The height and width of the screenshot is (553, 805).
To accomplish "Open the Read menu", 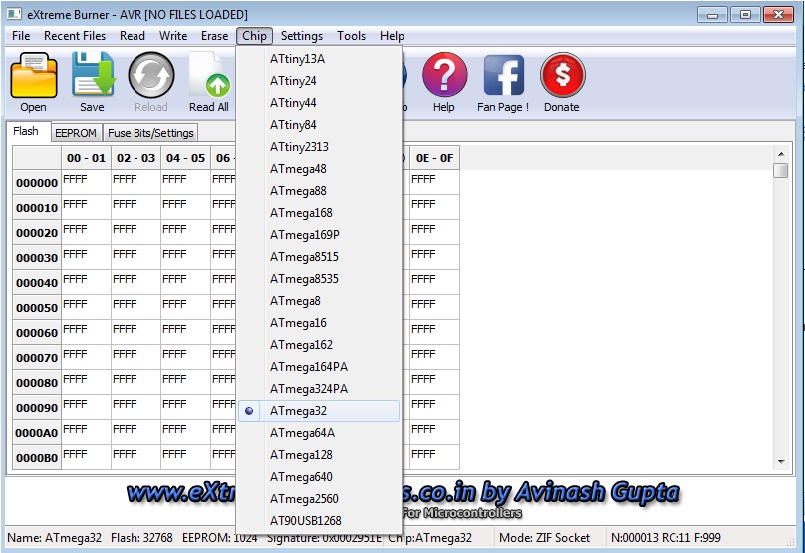I will click(x=132, y=36).
